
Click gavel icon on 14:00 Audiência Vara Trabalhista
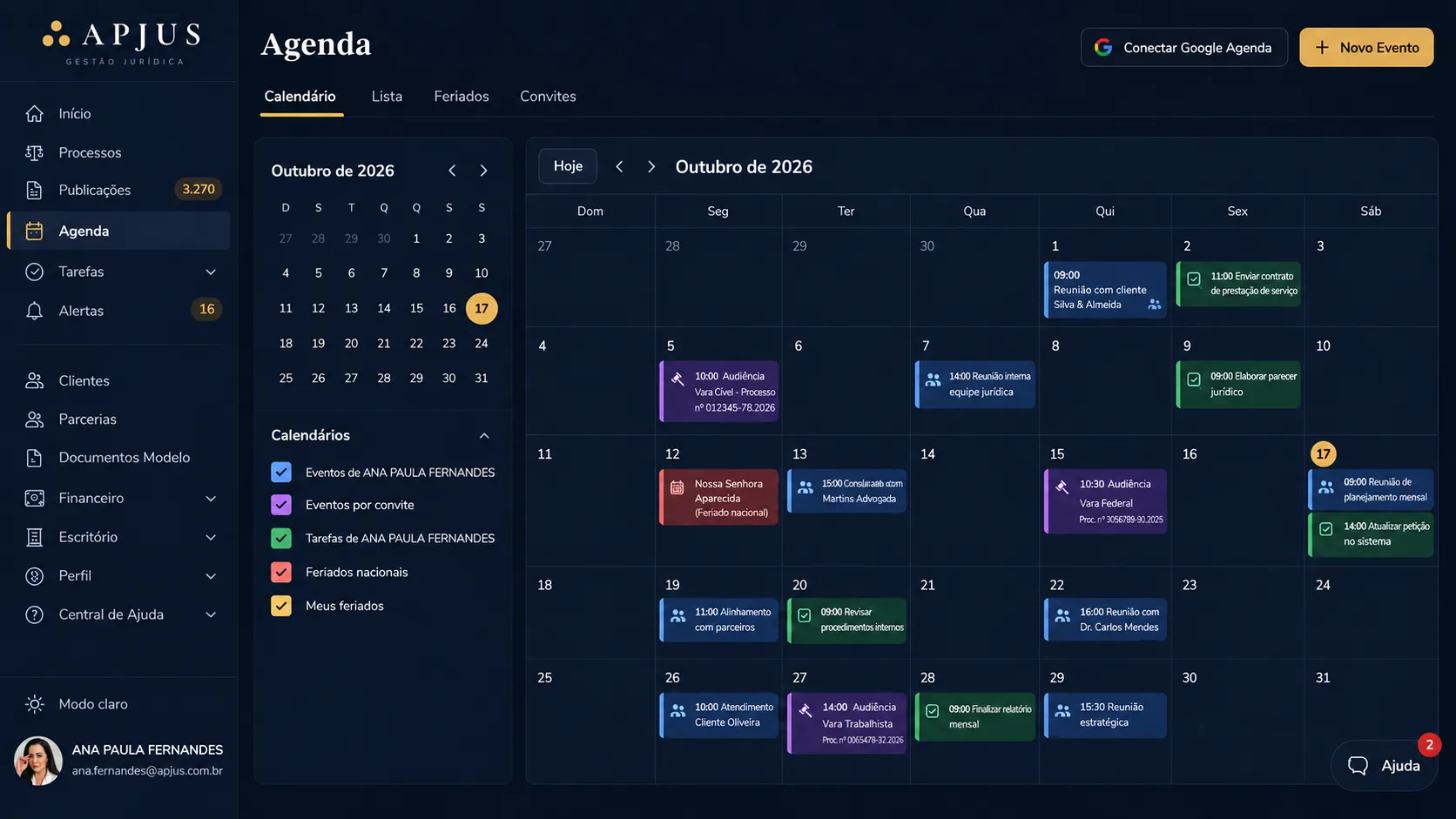pyautogui.click(x=806, y=710)
